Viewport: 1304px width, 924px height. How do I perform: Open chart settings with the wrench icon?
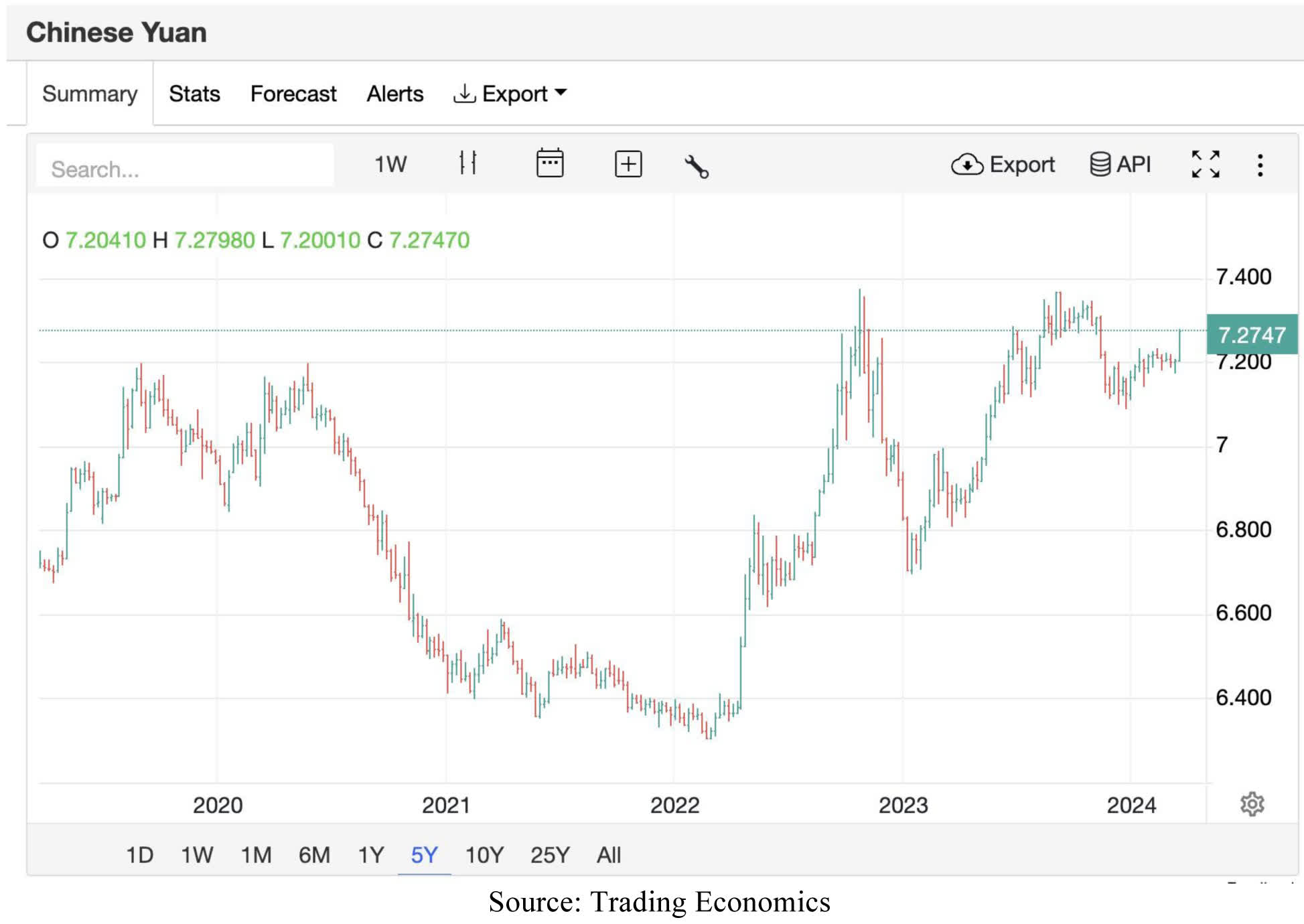pos(698,167)
